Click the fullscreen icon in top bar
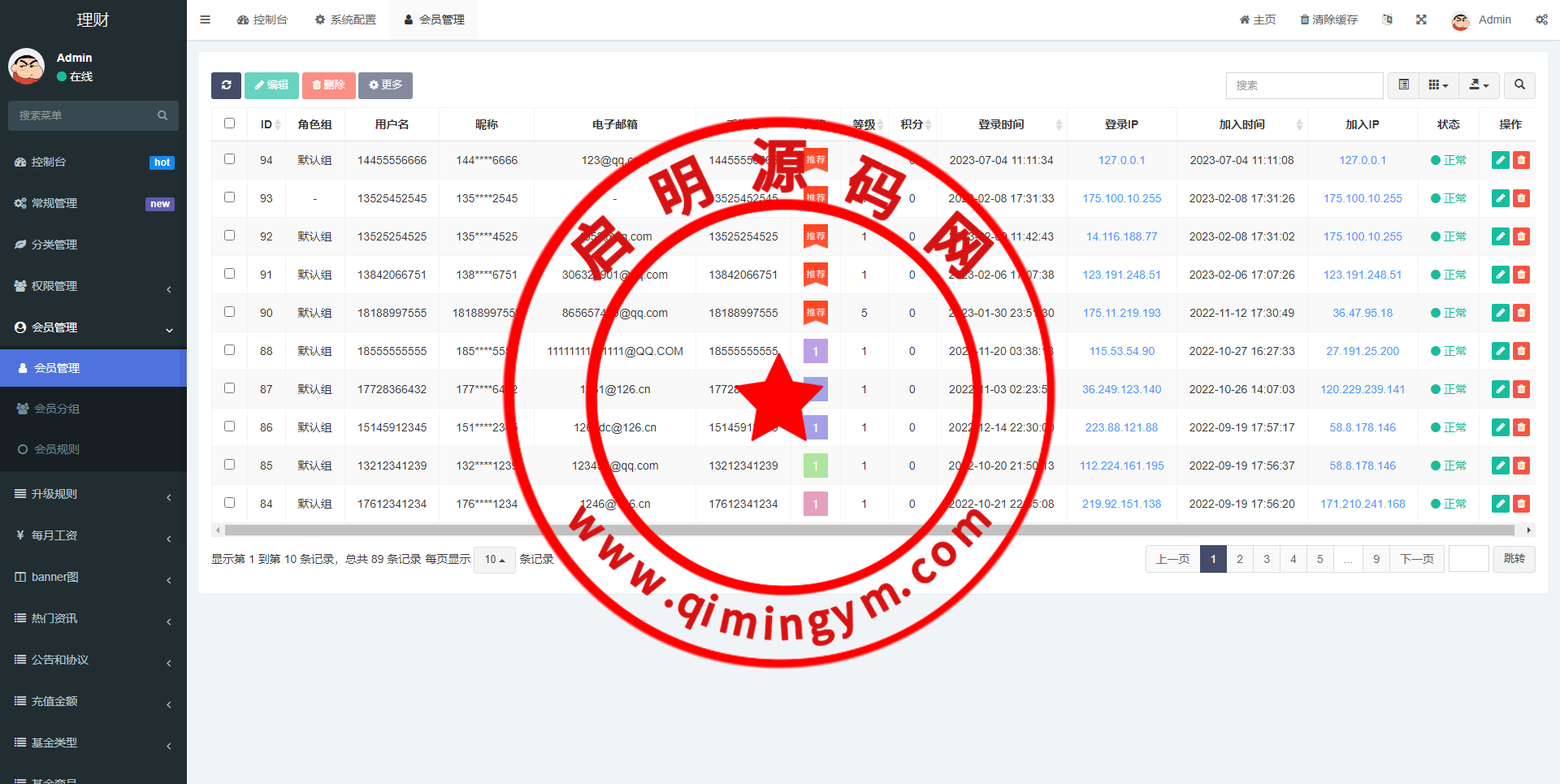 coord(1421,19)
